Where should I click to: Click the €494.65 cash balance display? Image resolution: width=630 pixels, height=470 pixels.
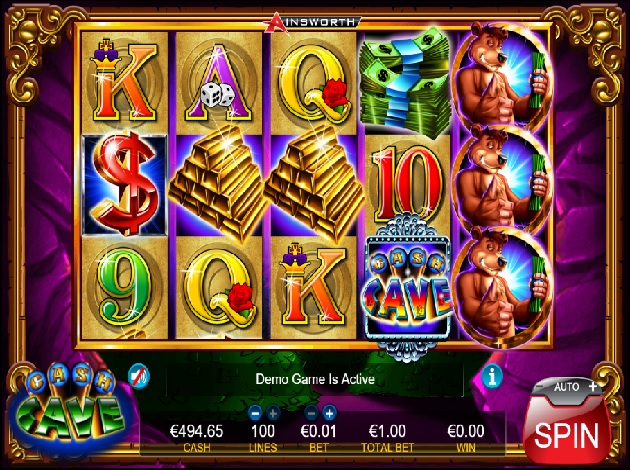coord(196,431)
